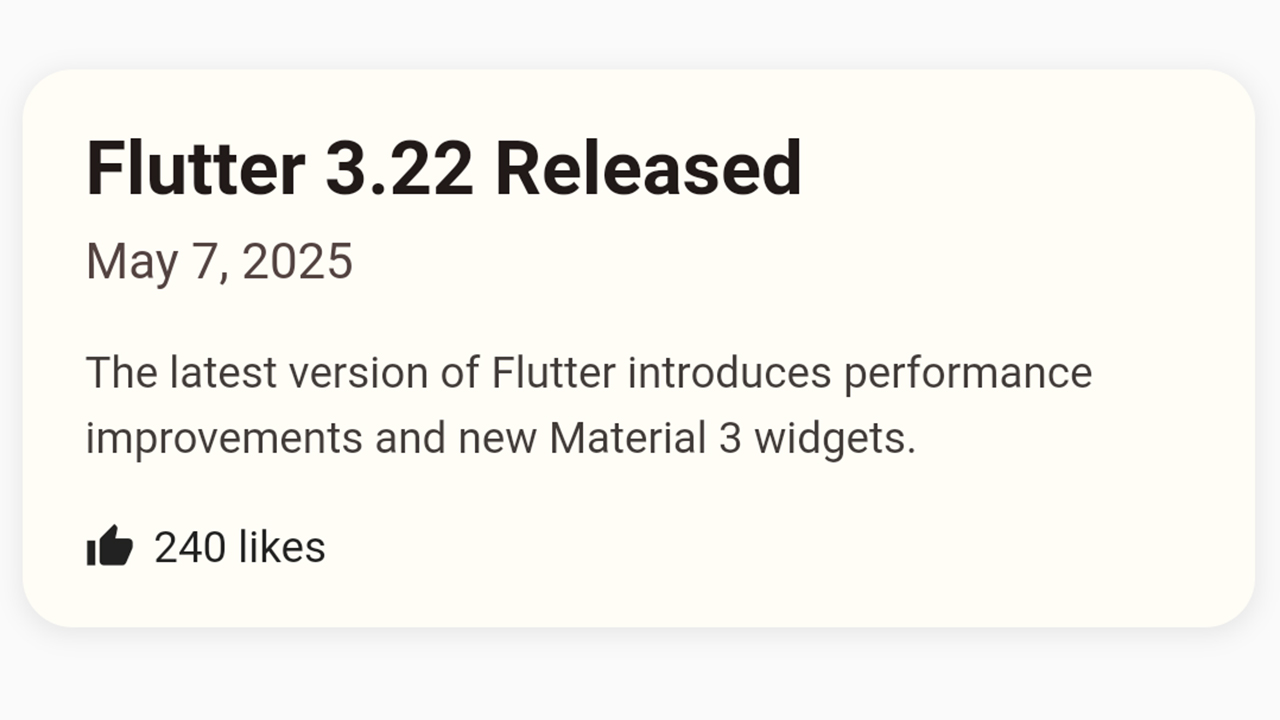Click the word "likes" in the footer
The image size is (1280, 720).
[x=282, y=548]
